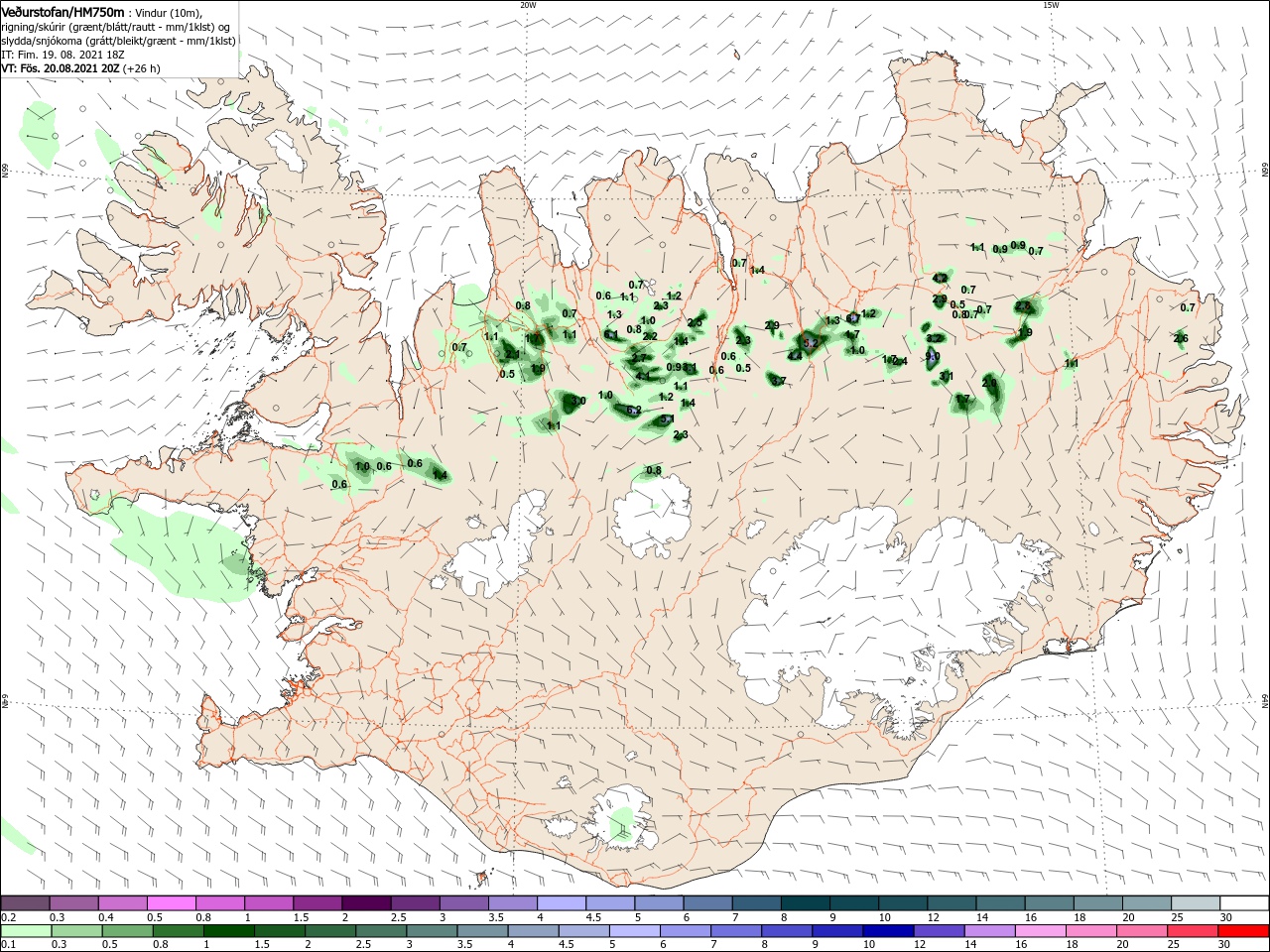This screenshot has height=952, width=1270.
Task: Click the '2.6' value in east Iceland
Action: (x=1181, y=339)
